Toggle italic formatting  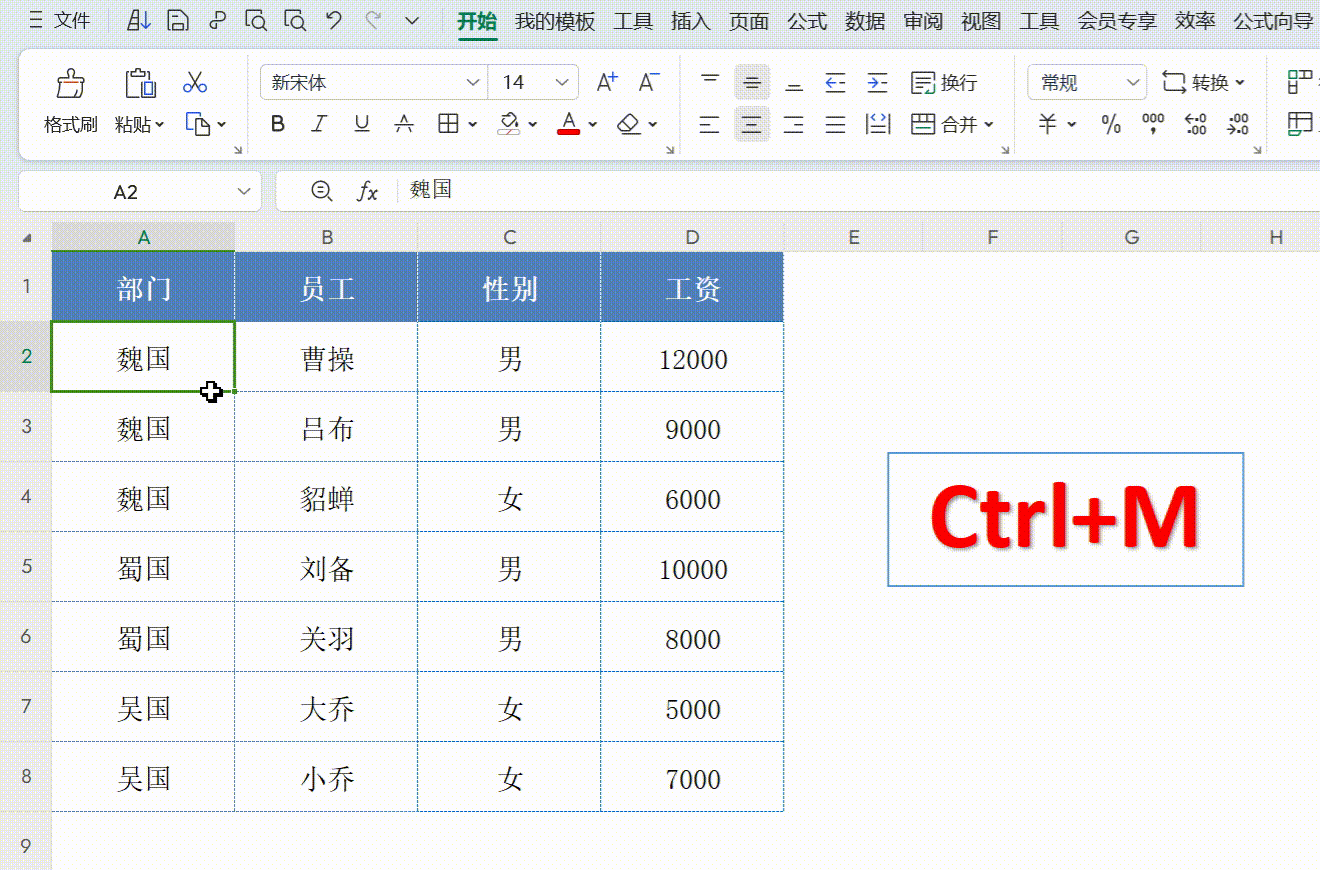click(319, 124)
